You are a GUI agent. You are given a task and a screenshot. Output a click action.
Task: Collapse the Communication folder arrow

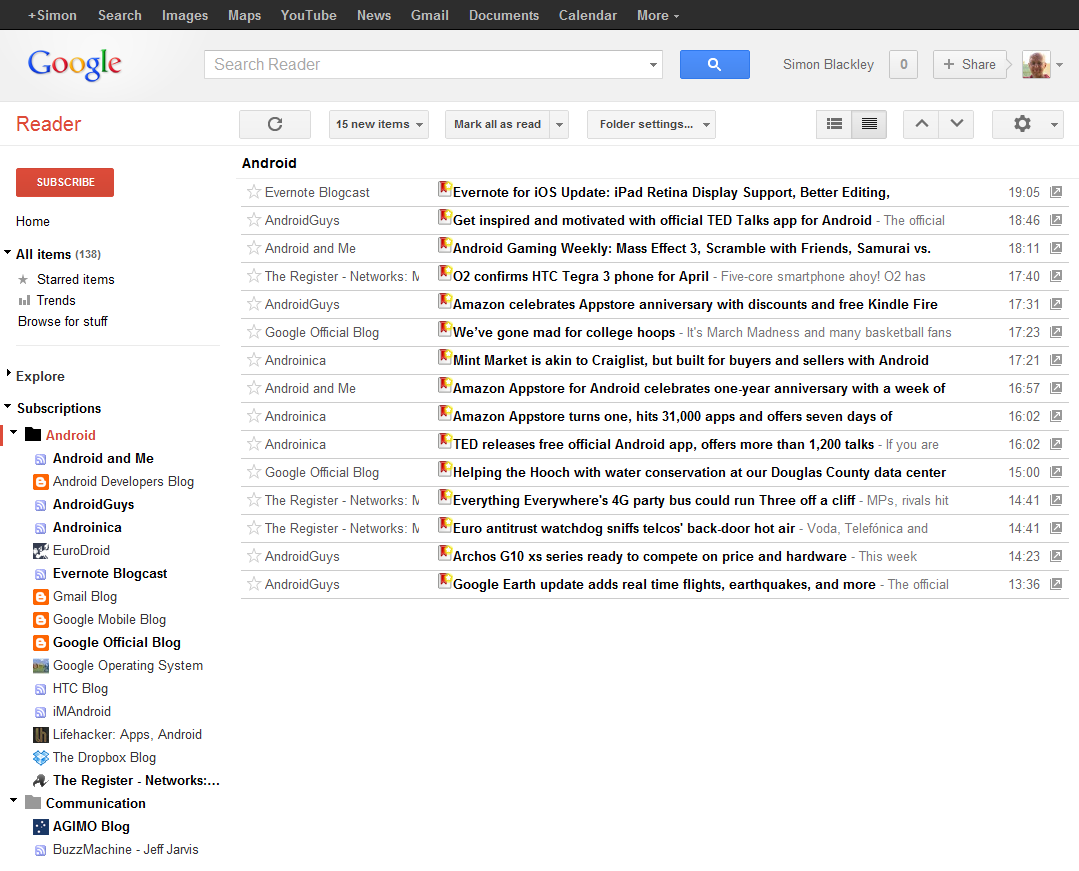pos(14,801)
